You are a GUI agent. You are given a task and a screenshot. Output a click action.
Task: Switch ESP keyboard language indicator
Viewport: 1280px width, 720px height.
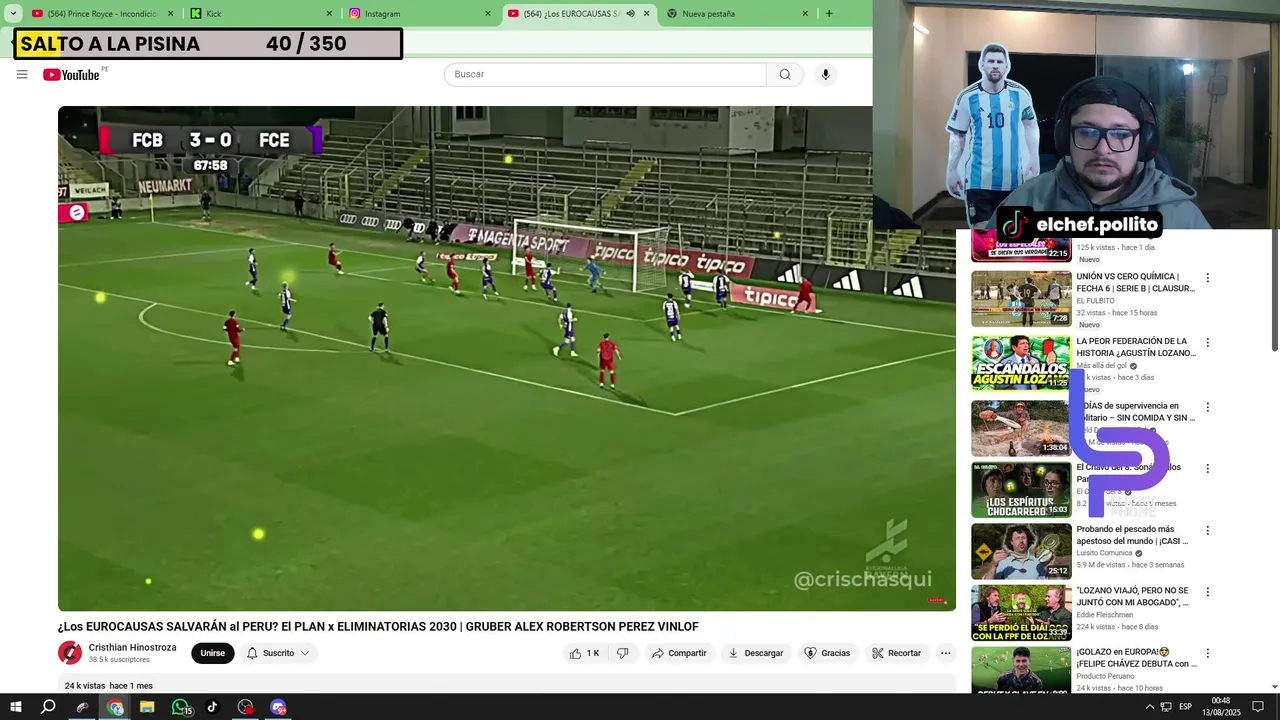tap(1186, 707)
